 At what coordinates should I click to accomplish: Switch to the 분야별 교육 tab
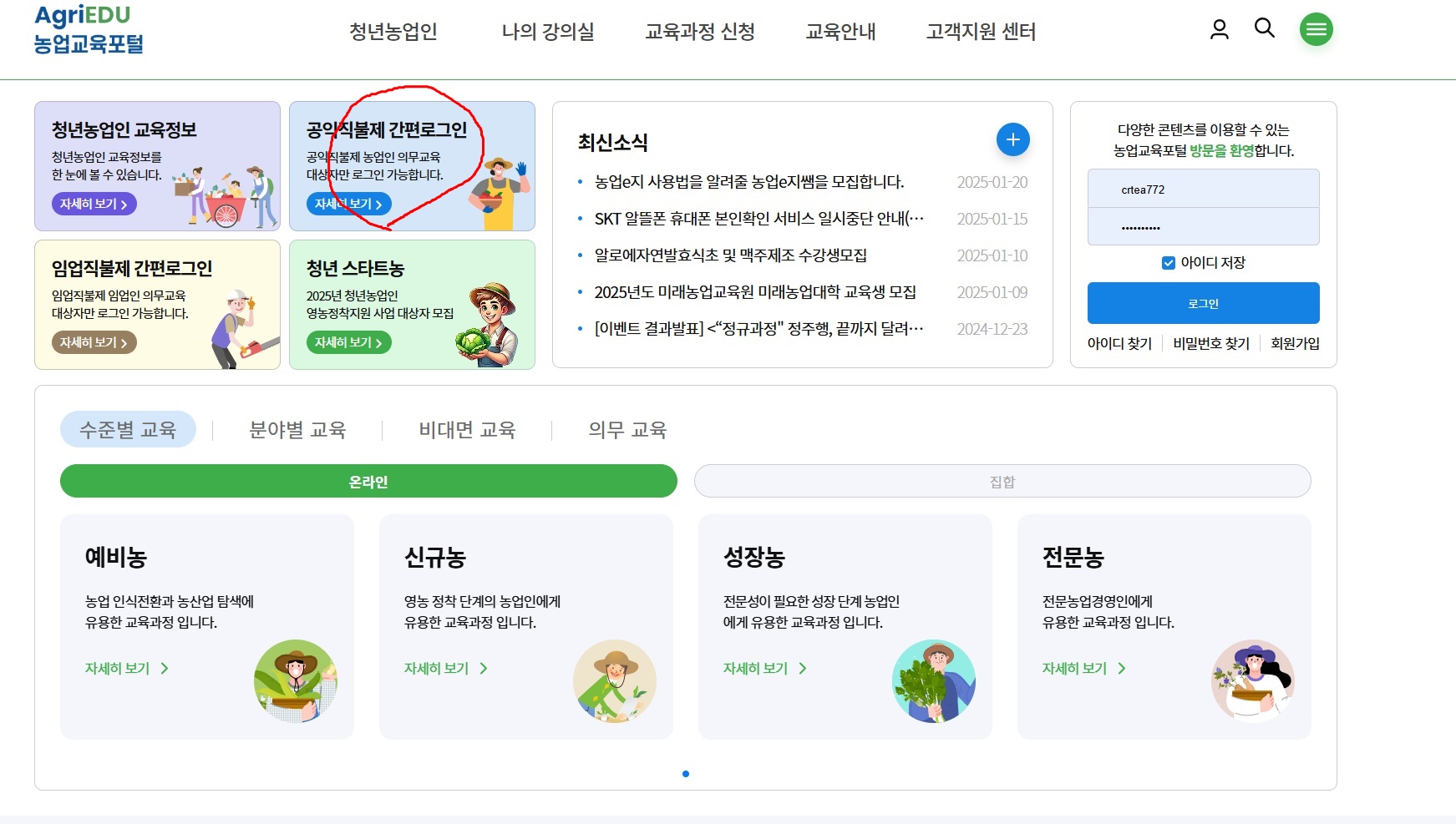[299, 428]
